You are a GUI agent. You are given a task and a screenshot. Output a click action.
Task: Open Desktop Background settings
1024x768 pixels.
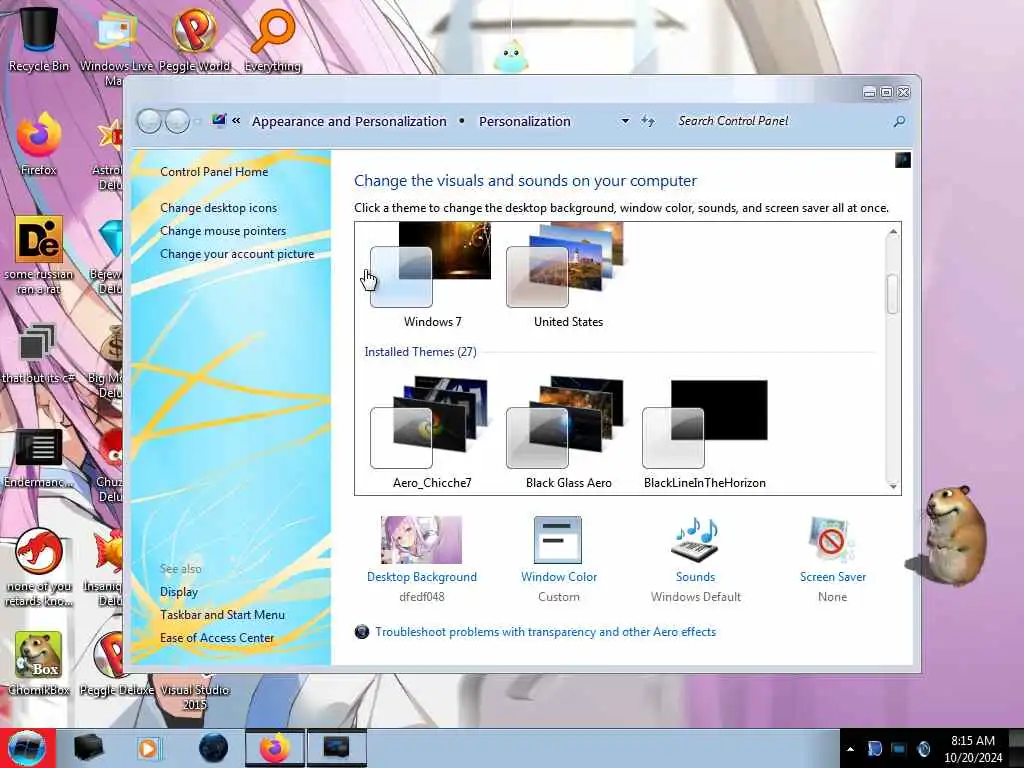click(422, 558)
